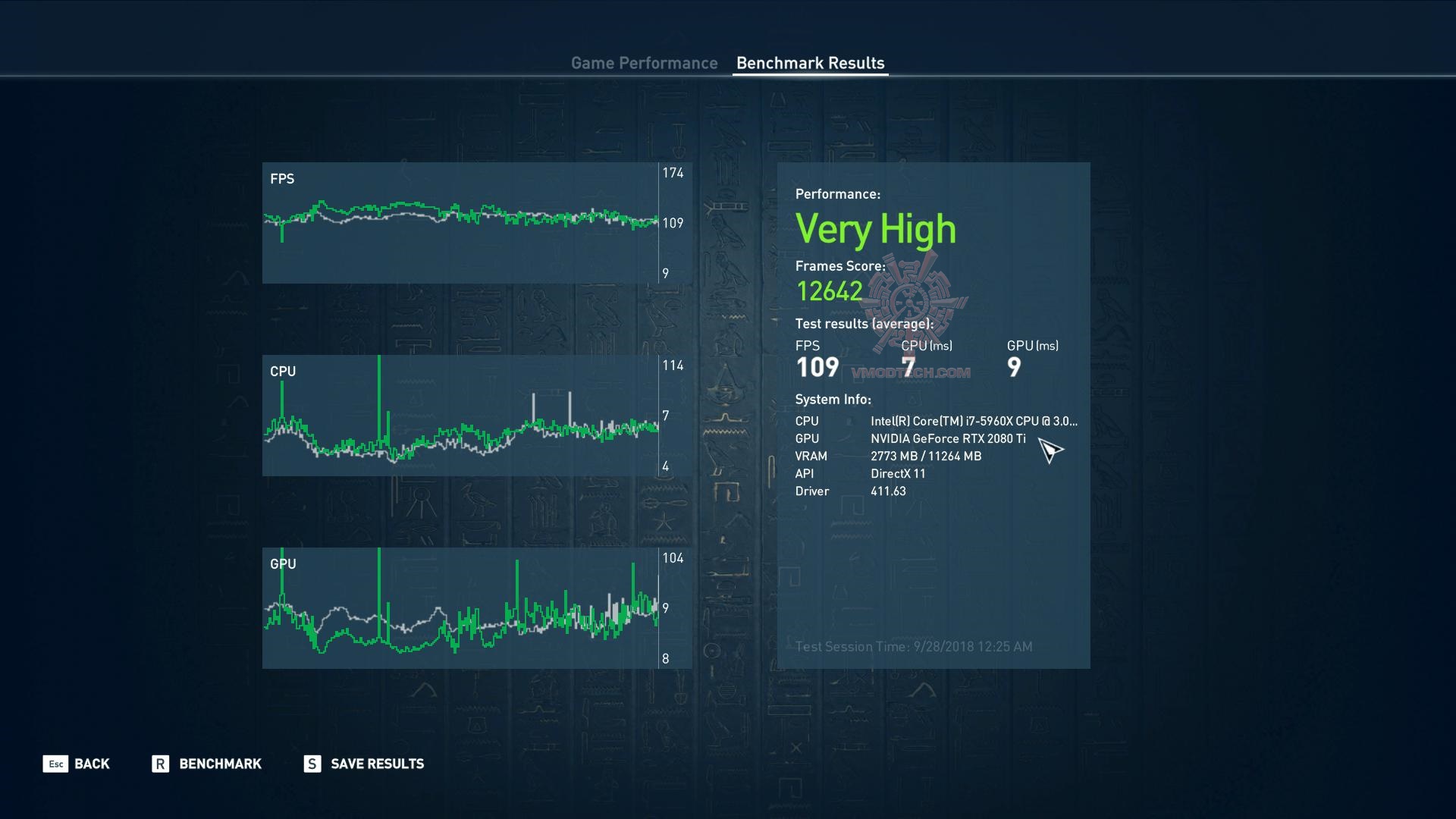Click the Test Session Time text
This screenshot has width=1456, height=819.
[913, 647]
